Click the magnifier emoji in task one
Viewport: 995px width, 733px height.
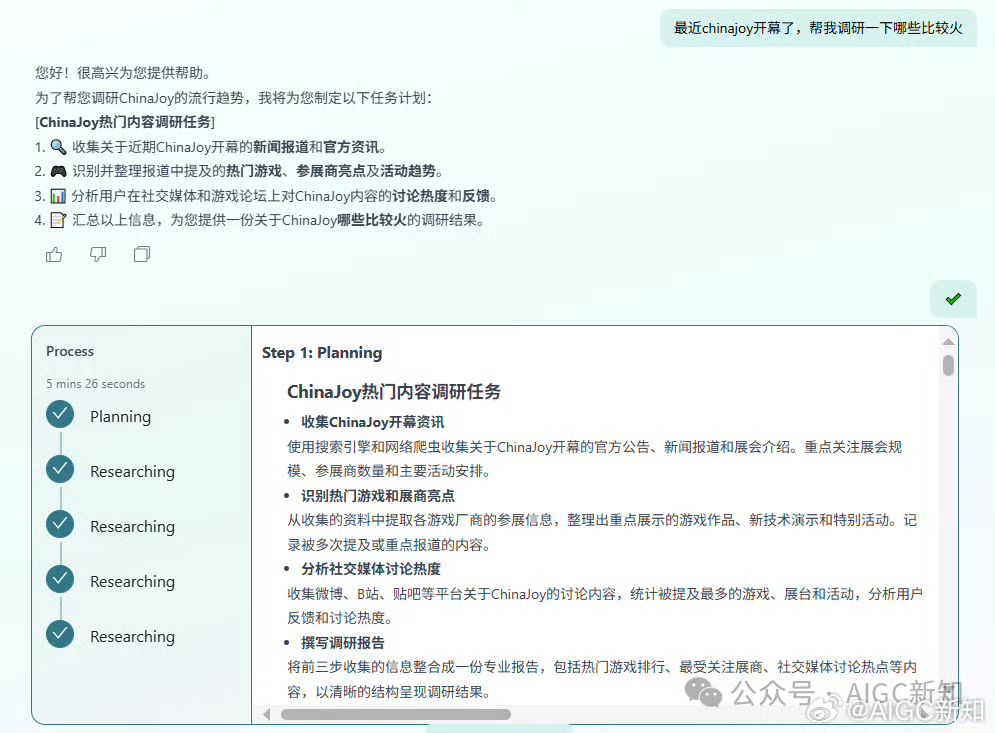(x=58, y=147)
